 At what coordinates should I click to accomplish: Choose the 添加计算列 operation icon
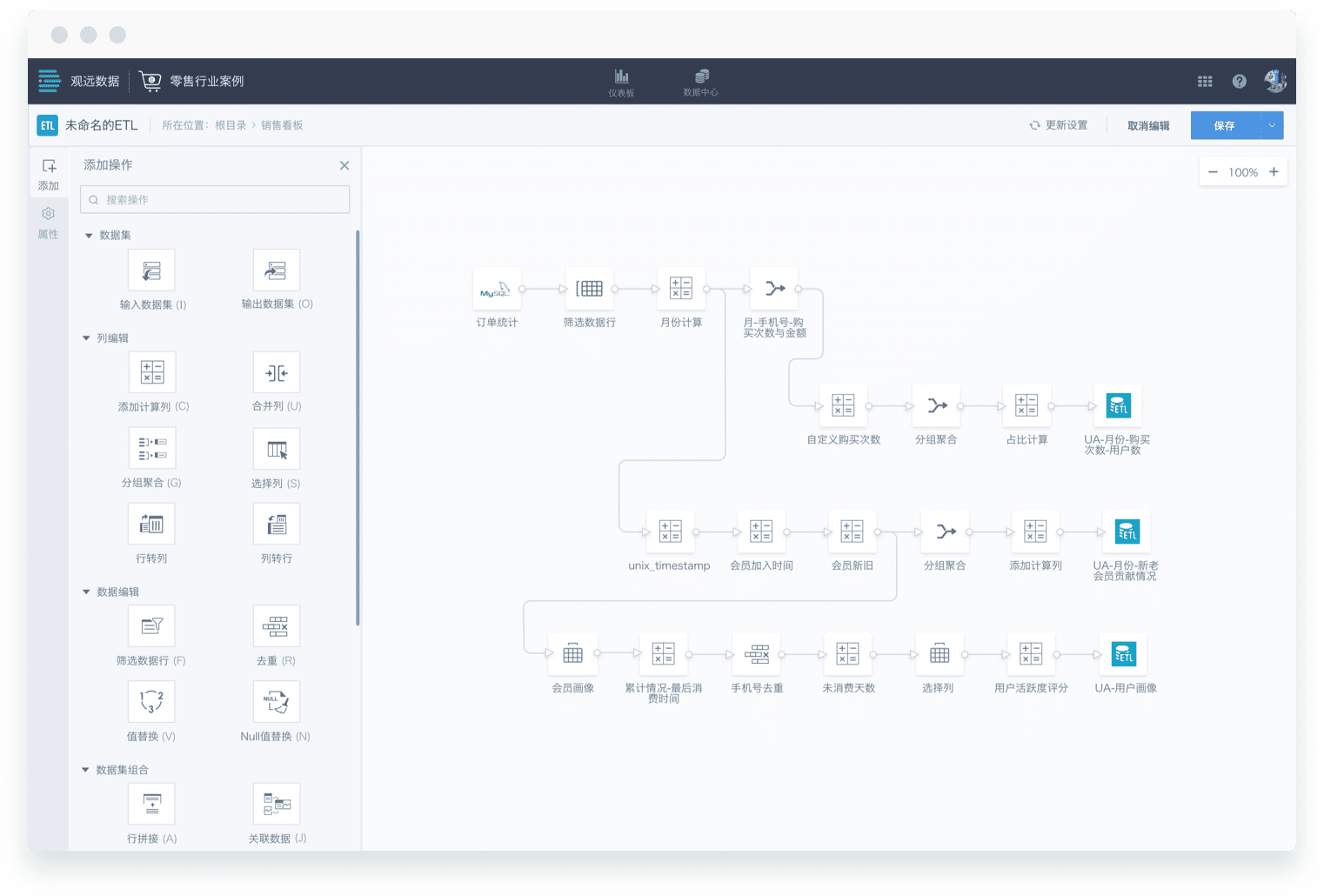click(x=152, y=372)
